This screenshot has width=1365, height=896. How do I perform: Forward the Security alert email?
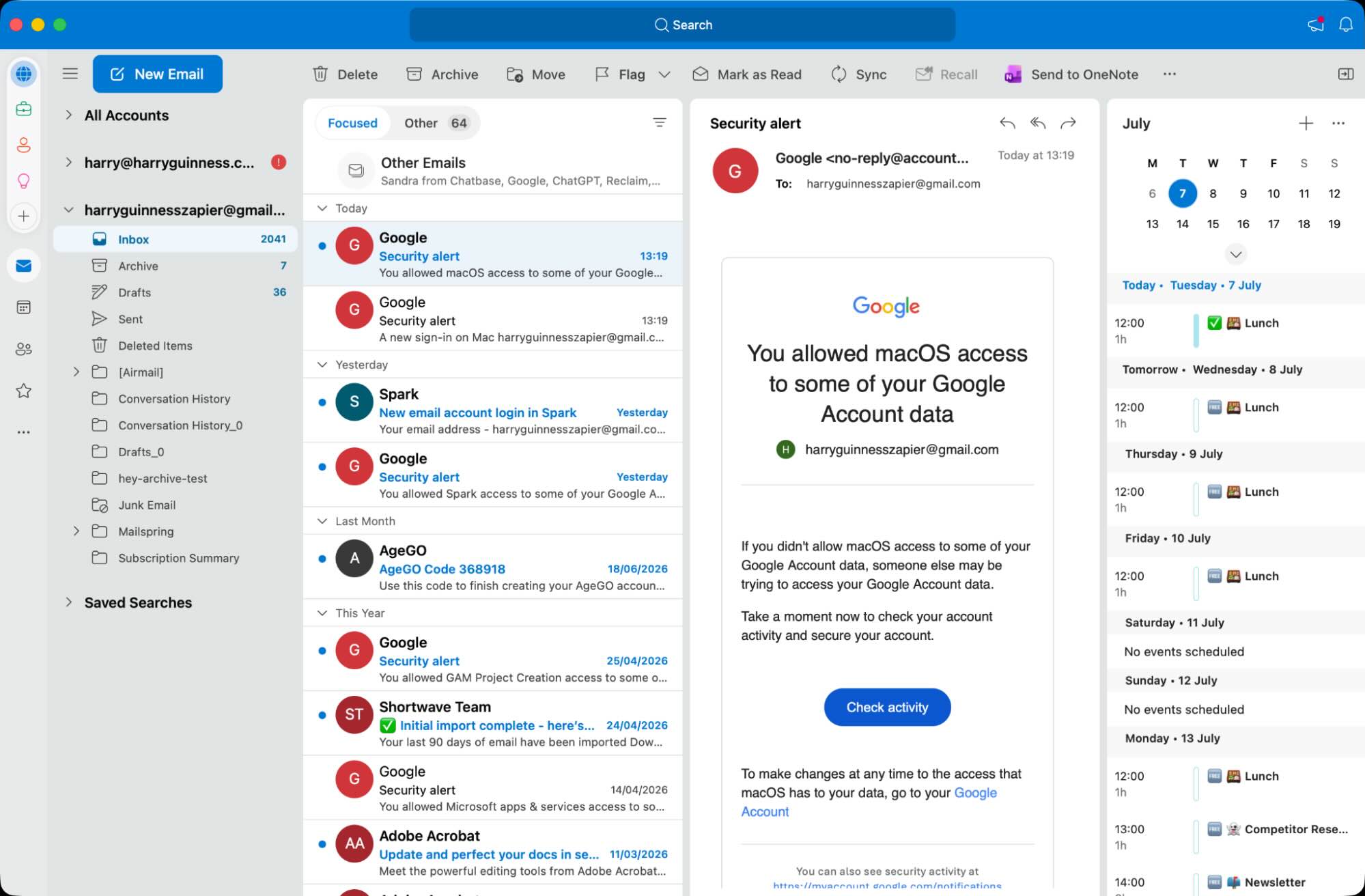tap(1069, 123)
